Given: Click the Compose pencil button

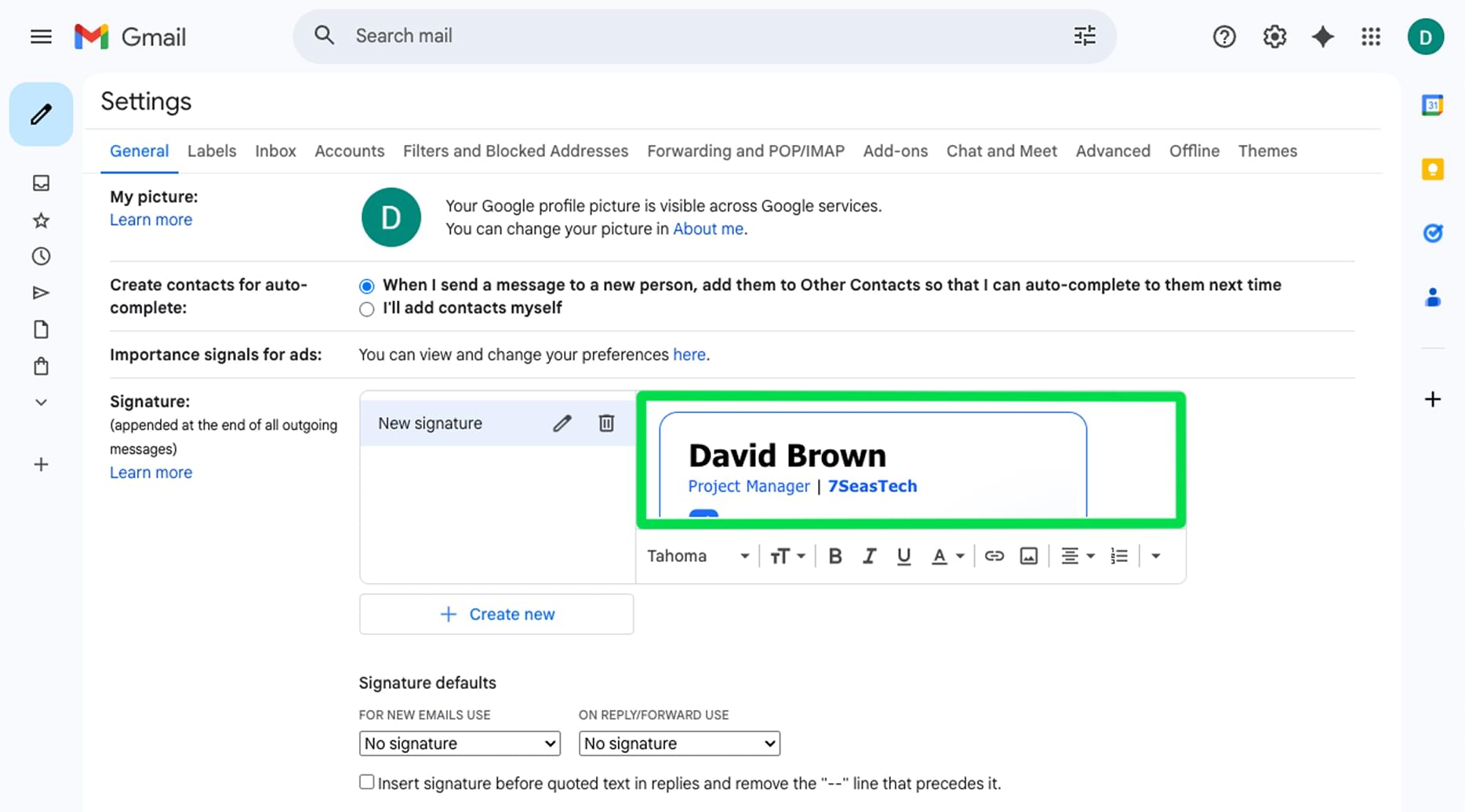Looking at the screenshot, I should 41,114.
